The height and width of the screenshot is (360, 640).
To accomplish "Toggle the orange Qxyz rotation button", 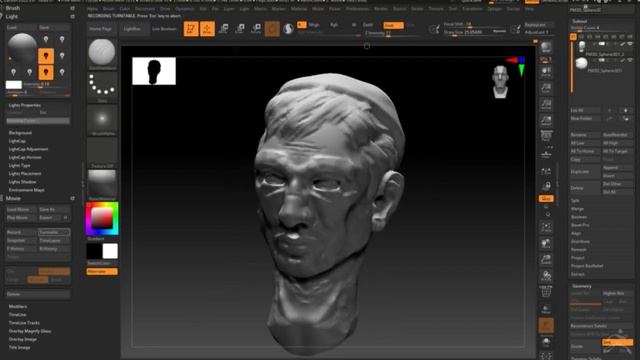I will tap(546, 199).
